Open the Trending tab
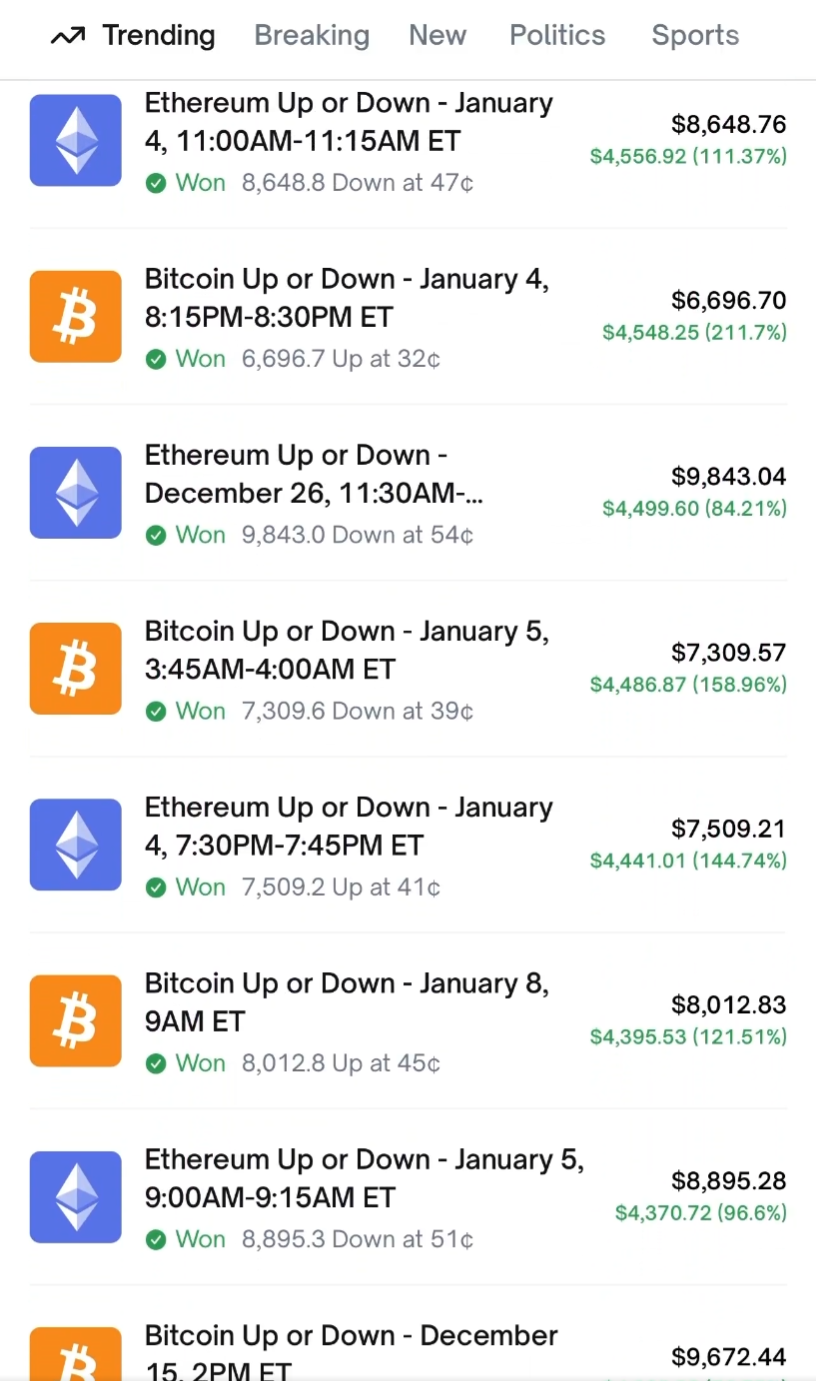Image resolution: width=816 pixels, height=1381 pixels. (x=158, y=36)
